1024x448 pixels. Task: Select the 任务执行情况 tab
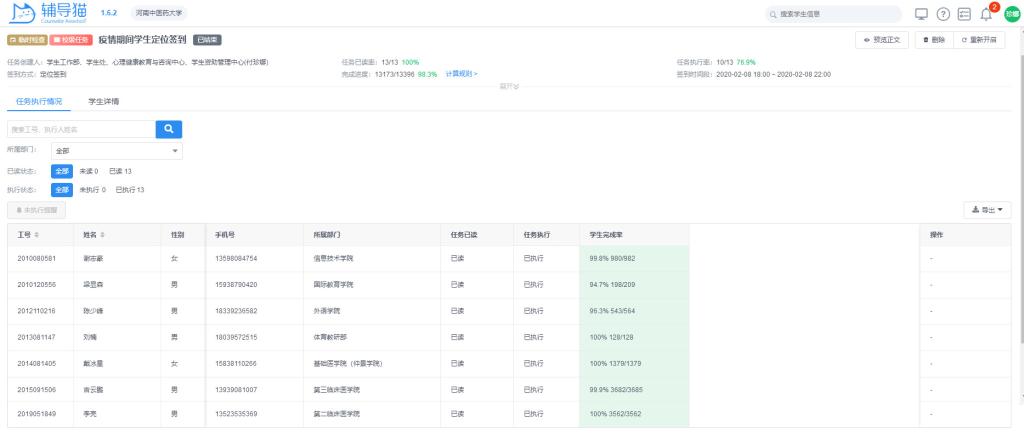[38, 101]
